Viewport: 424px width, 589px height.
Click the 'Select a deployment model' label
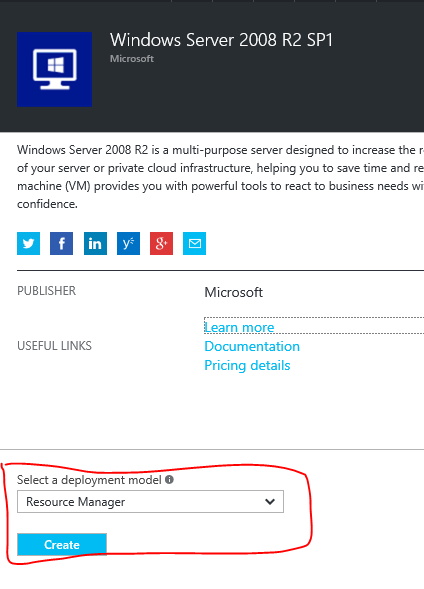[89, 480]
